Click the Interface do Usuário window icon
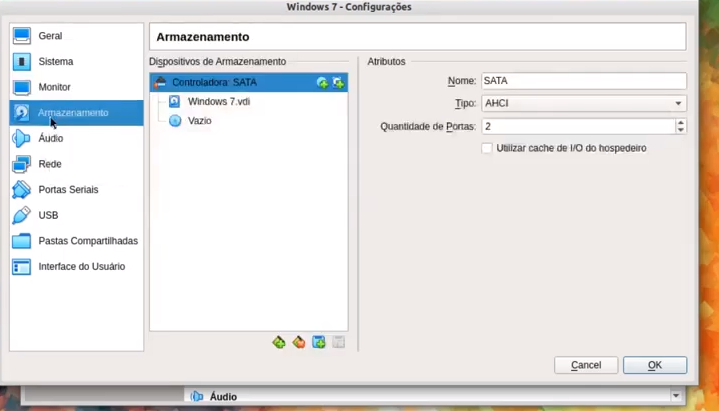This screenshot has height=411, width=719. [x=22, y=267]
